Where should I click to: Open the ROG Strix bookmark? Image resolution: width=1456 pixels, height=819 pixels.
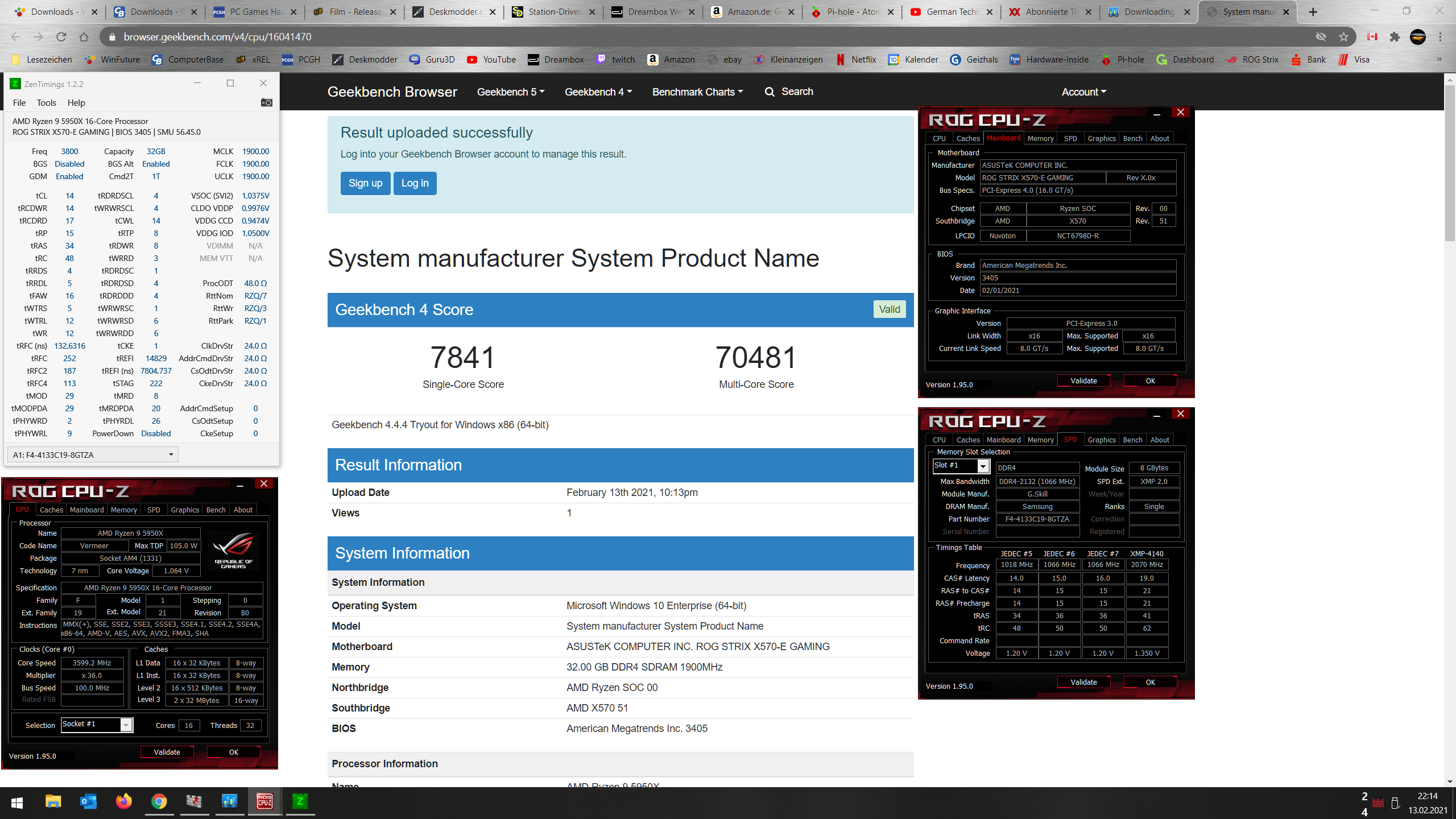coord(1252,60)
